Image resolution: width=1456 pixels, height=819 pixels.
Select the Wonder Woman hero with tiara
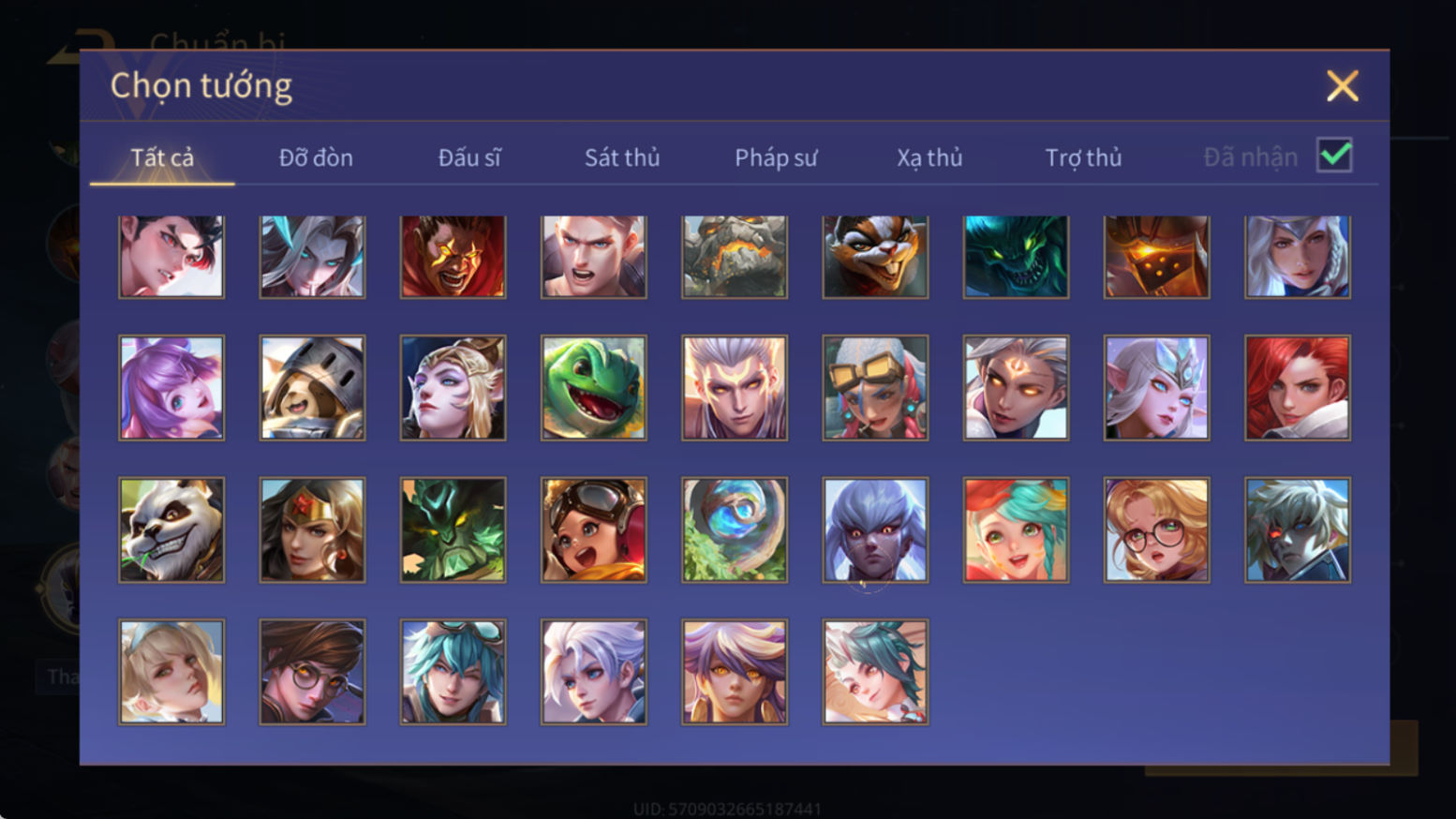click(x=312, y=530)
